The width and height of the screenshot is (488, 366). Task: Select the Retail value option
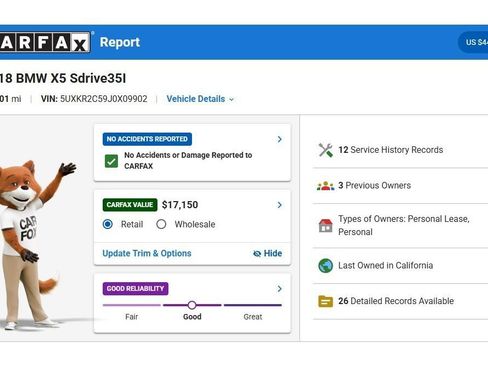pyautogui.click(x=108, y=224)
